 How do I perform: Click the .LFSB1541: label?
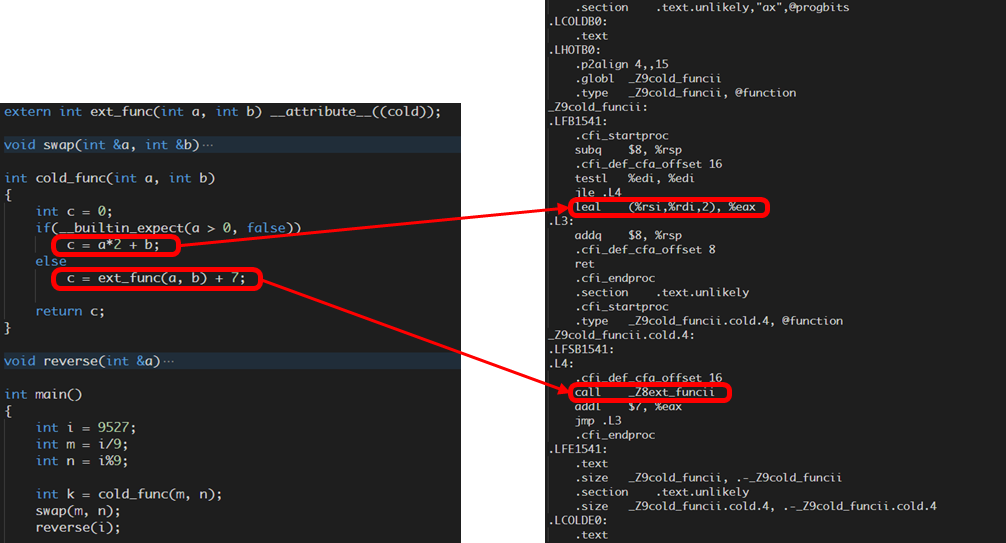click(581, 349)
